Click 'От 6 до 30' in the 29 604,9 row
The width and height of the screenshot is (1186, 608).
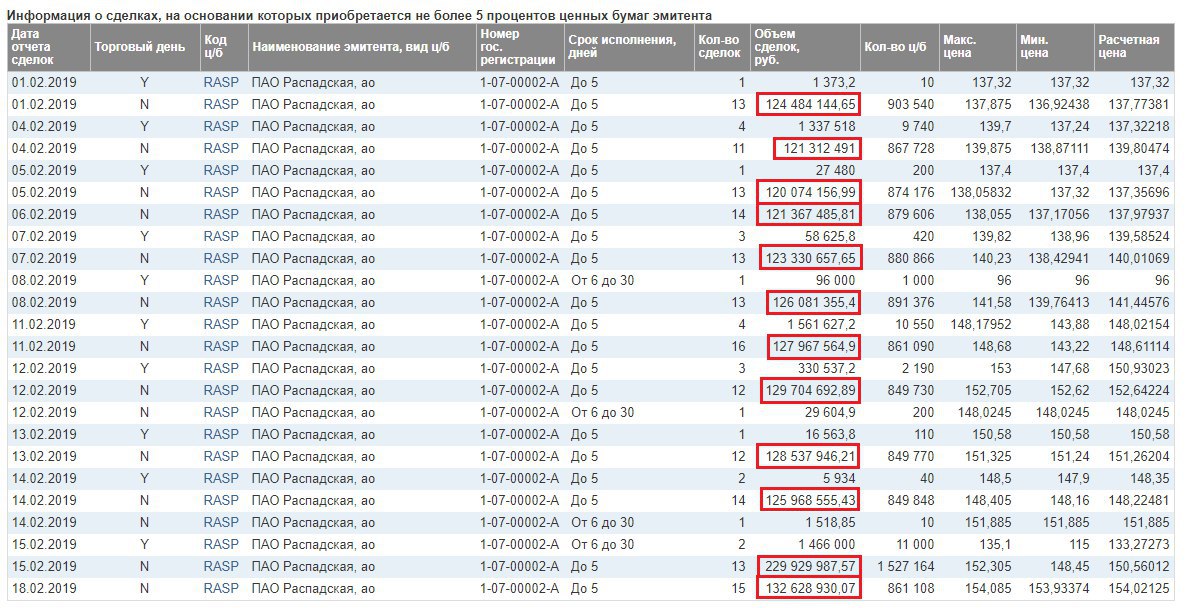[603, 412]
